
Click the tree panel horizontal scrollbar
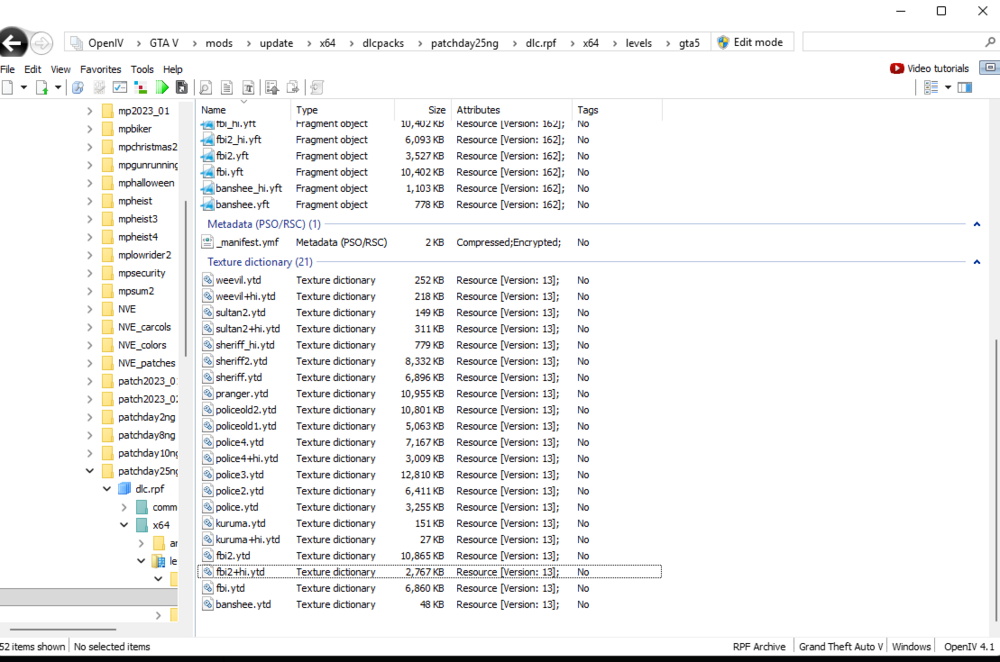click(63, 629)
